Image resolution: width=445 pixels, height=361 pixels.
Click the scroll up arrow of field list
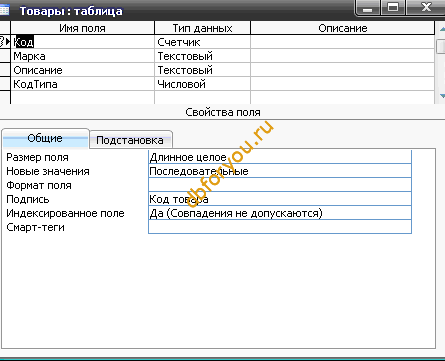tap(441, 29)
